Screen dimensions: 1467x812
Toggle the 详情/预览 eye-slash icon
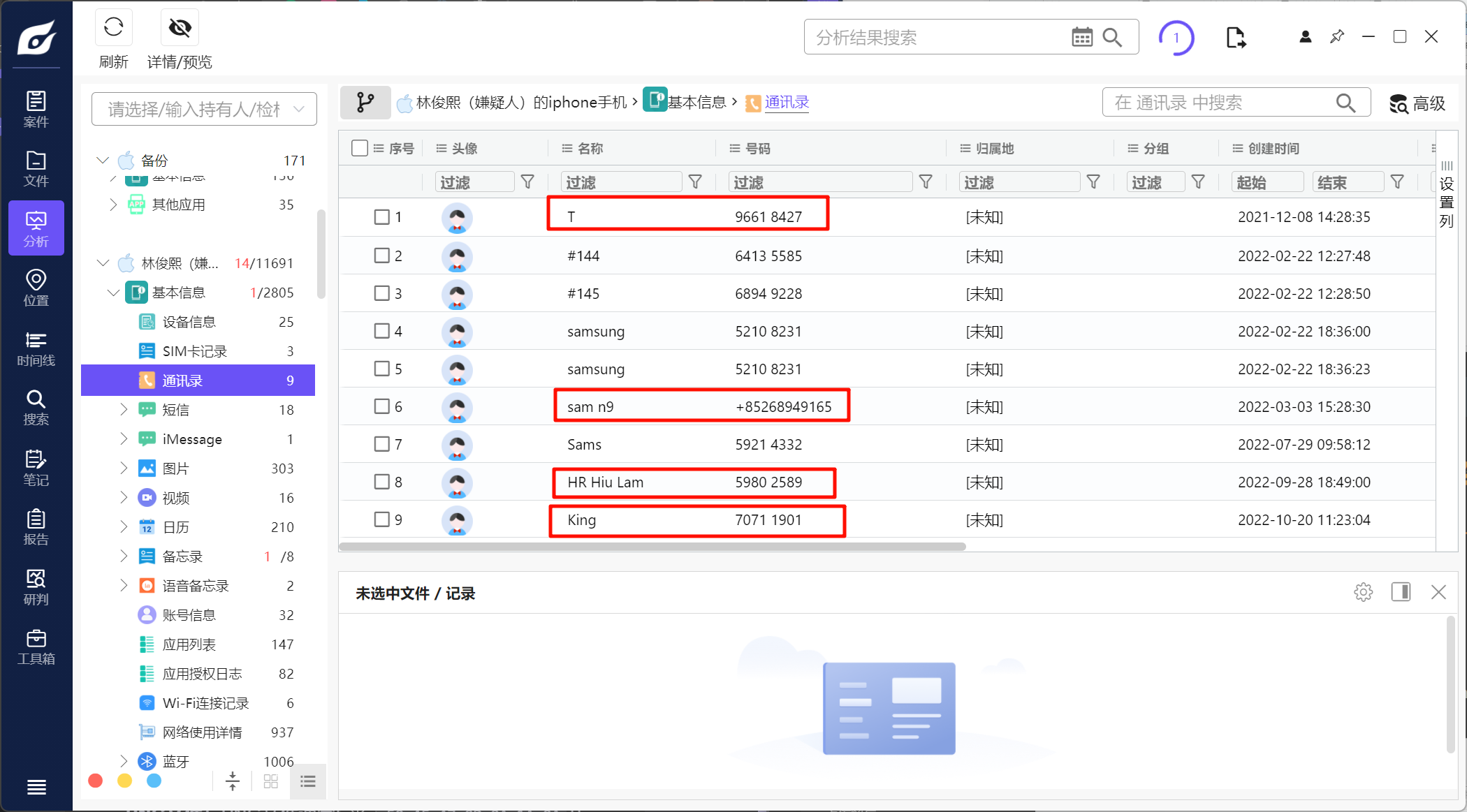click(180, 28)
